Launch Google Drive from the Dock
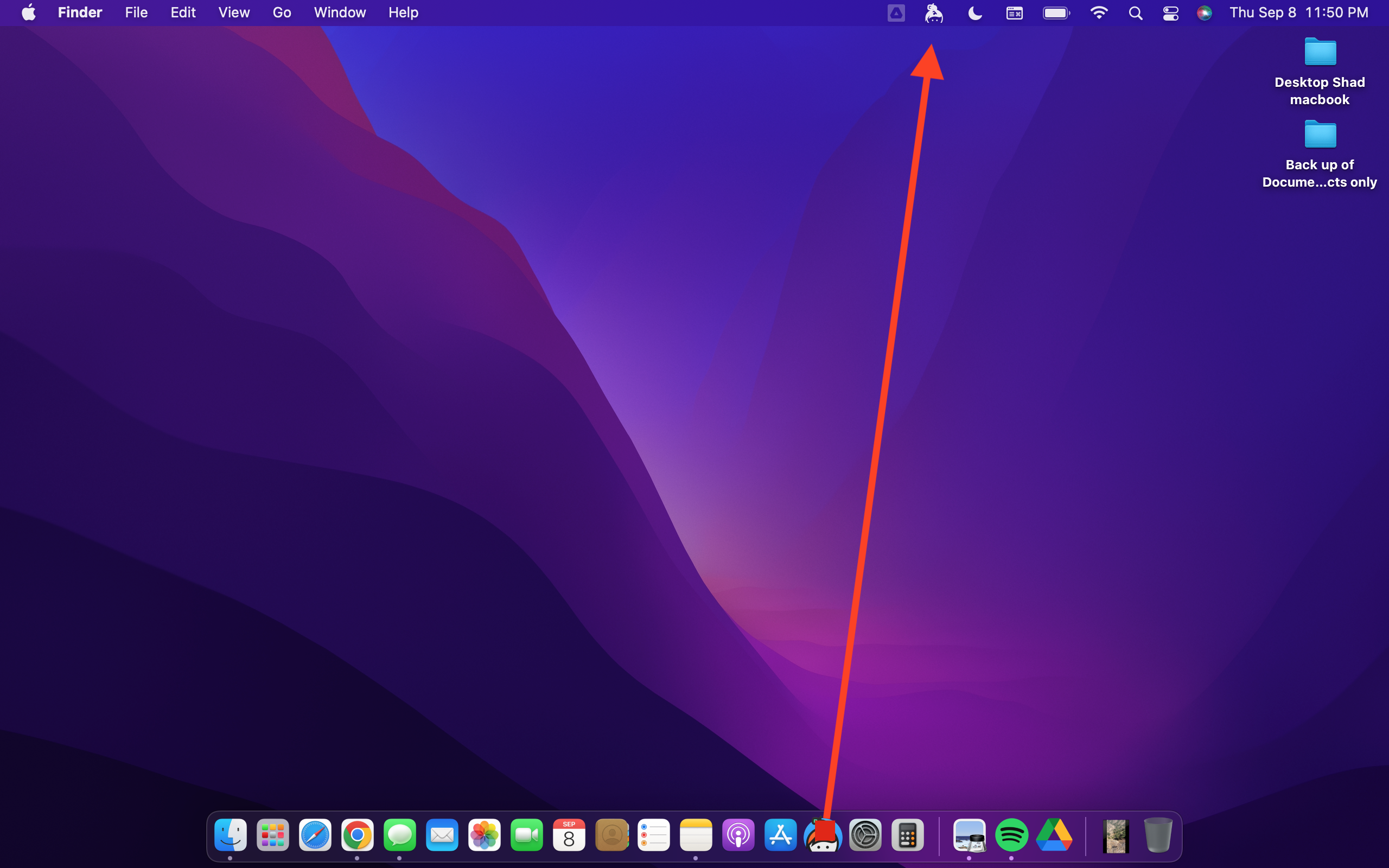Image resolution: width=1389 pixels, height=868 pixels. pos(1056,835)
